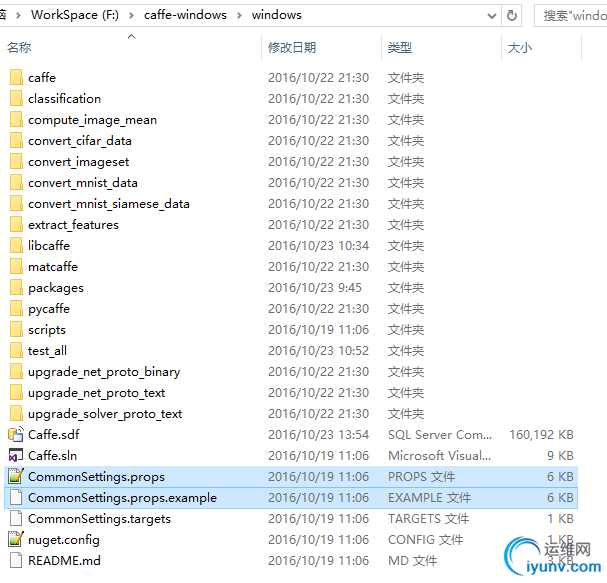The image size is (607, 583).
Task: Navigate to caffe-windows breadcrumb
Action: click(x=185, y=15)
